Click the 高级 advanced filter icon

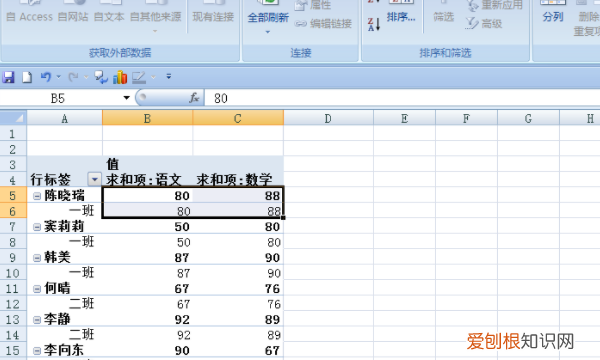[x=472, y=23]
